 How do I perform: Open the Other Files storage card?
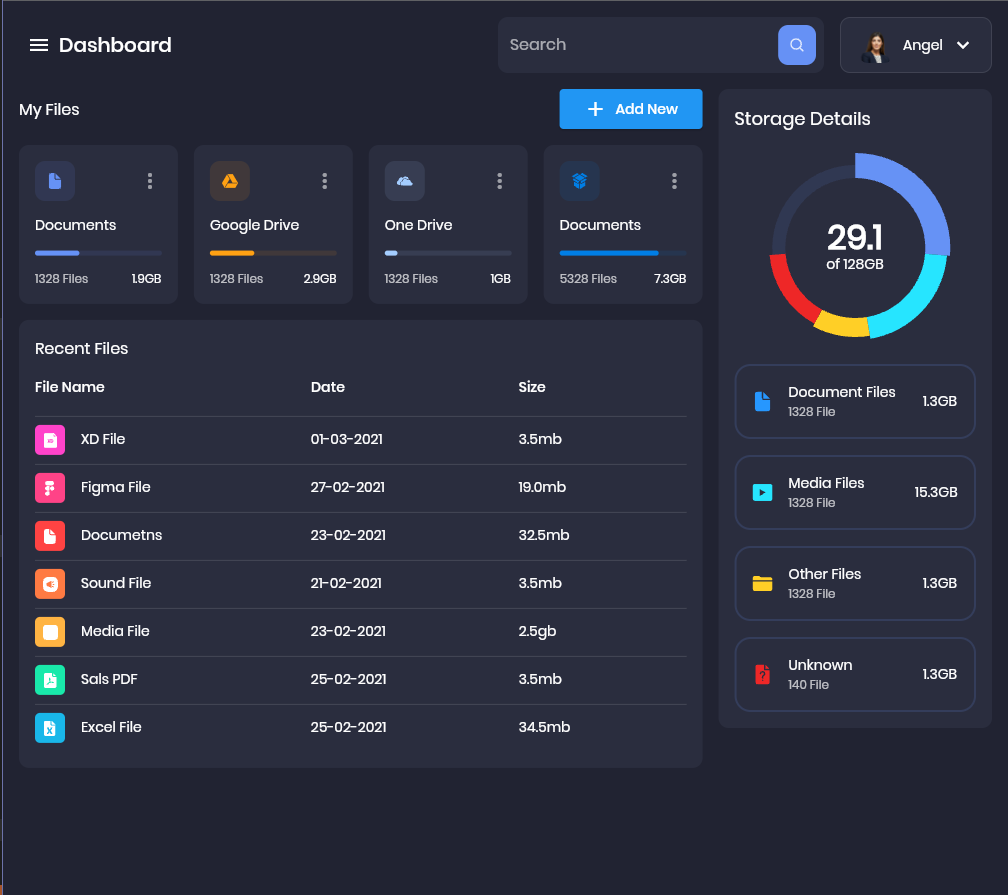click(x=855, y=584)
